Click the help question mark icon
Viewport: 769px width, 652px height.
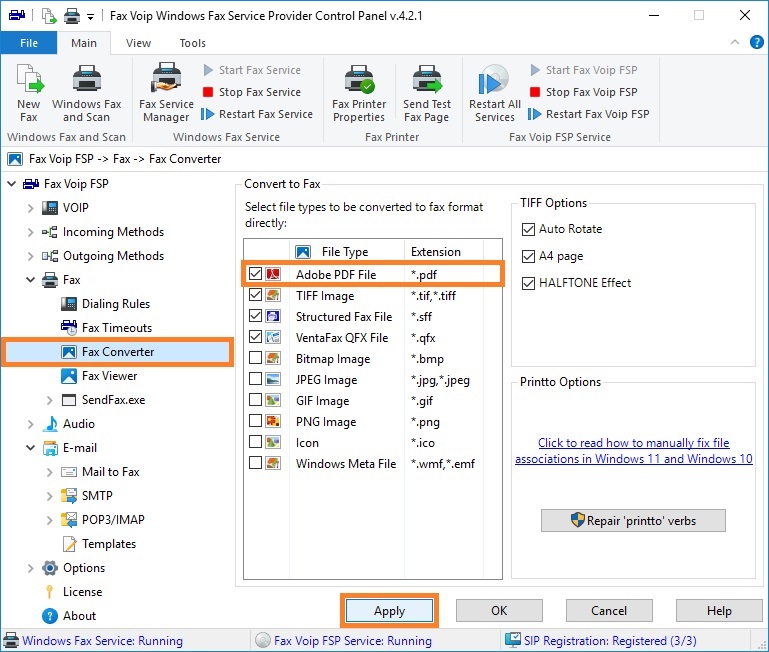tap(756, 43)
